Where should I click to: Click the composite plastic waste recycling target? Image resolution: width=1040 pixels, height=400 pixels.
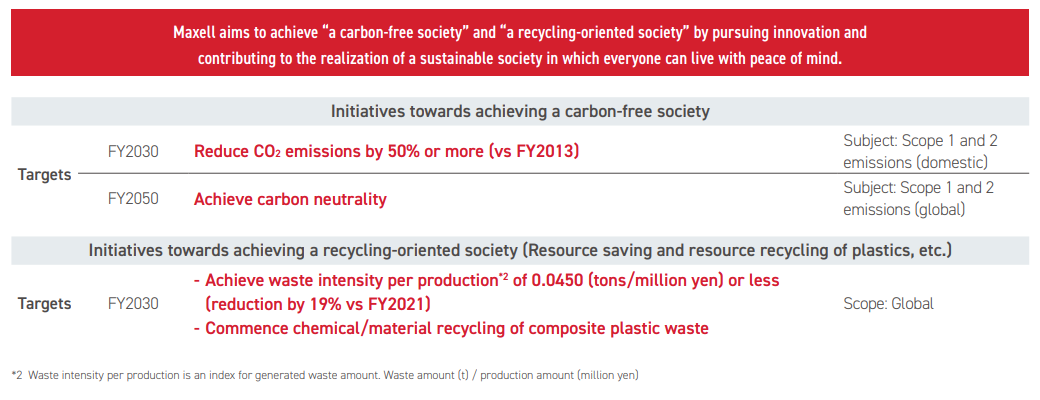[x=451, y=328]
